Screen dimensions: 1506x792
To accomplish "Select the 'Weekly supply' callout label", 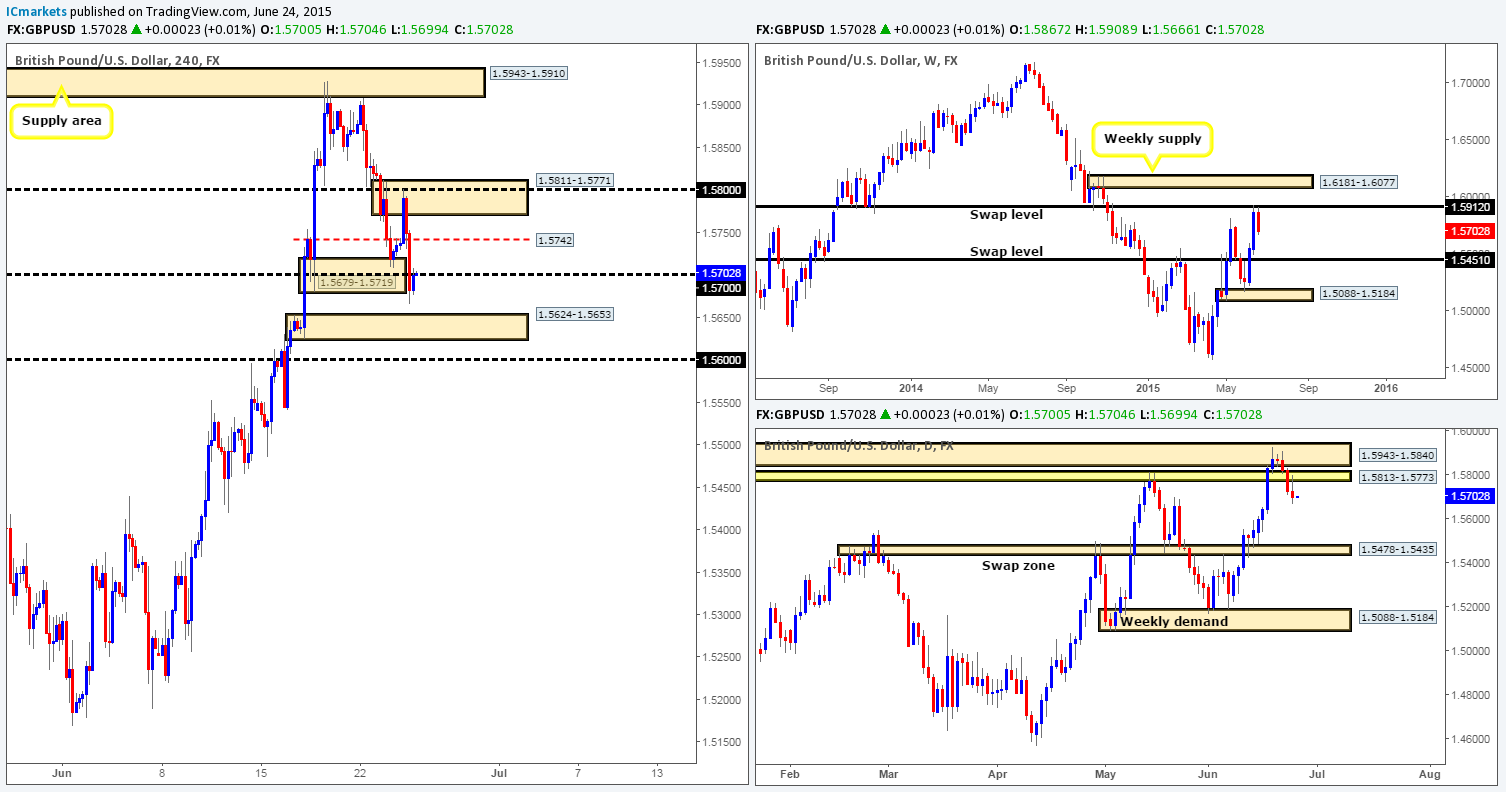I will pos(1152,140).
